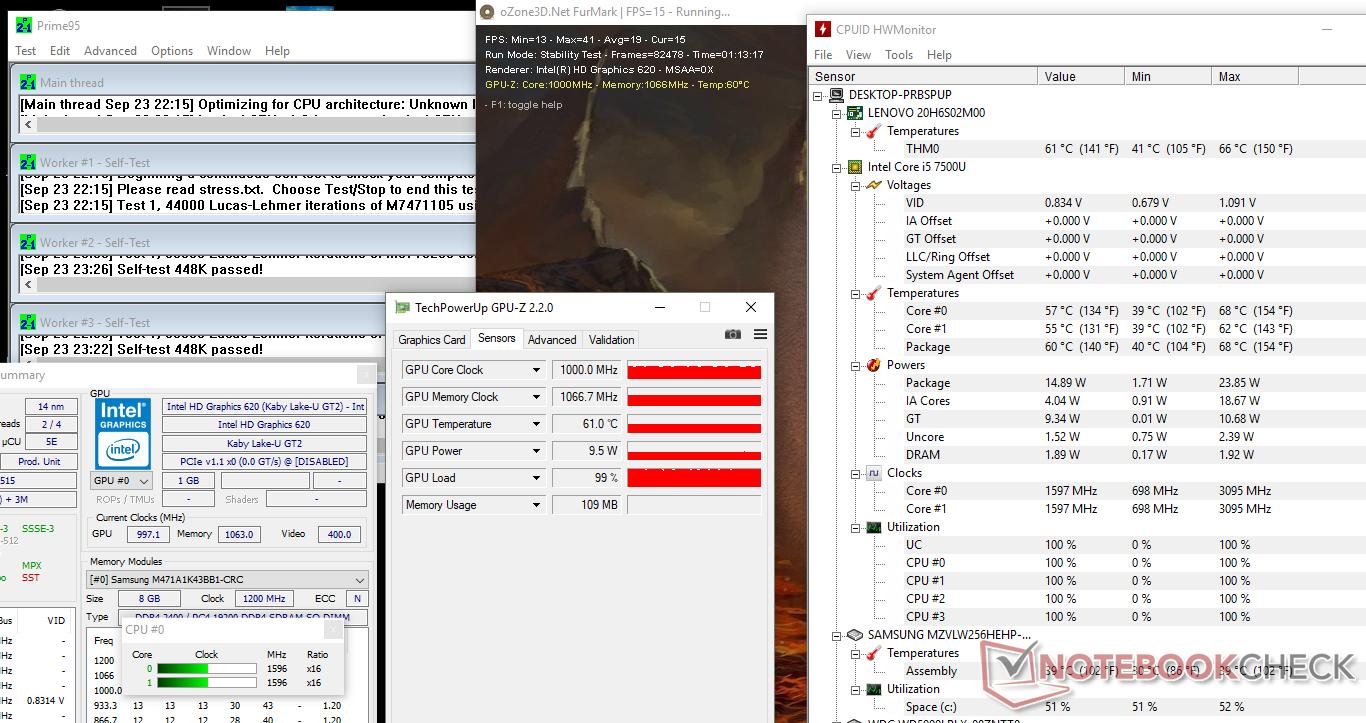
Task: Click the Worker #2 window icon
Action: coord(28,243)
